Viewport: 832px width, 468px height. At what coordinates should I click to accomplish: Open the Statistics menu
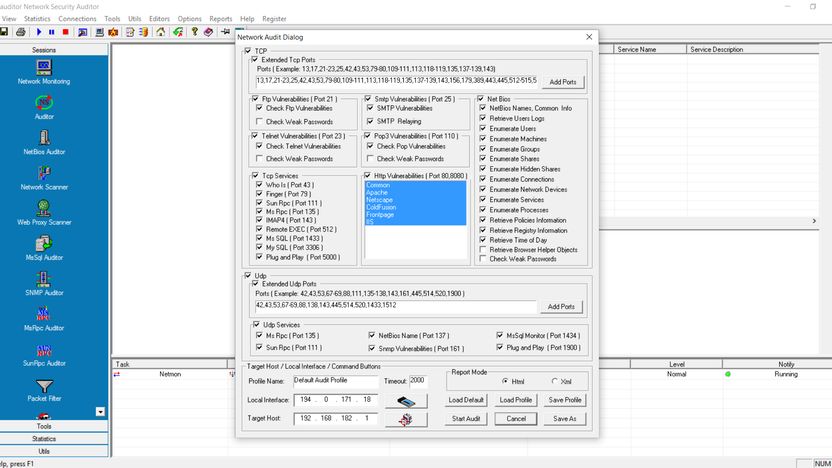point(37,19)
